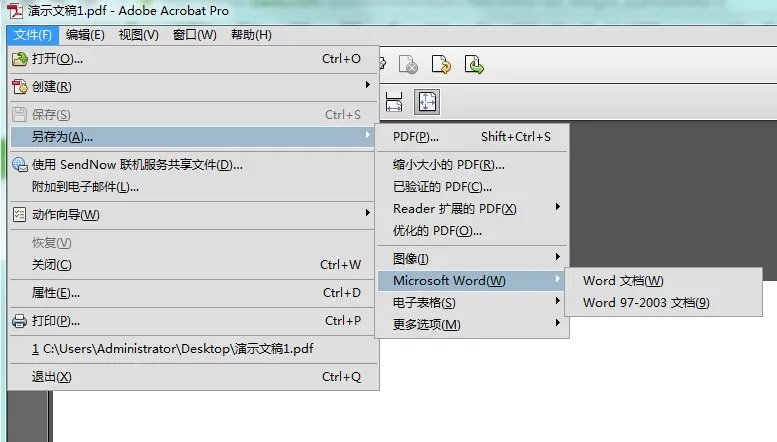
Task: Expand the More Options (更多选项) submenu arrow
Action: [558, 323]
